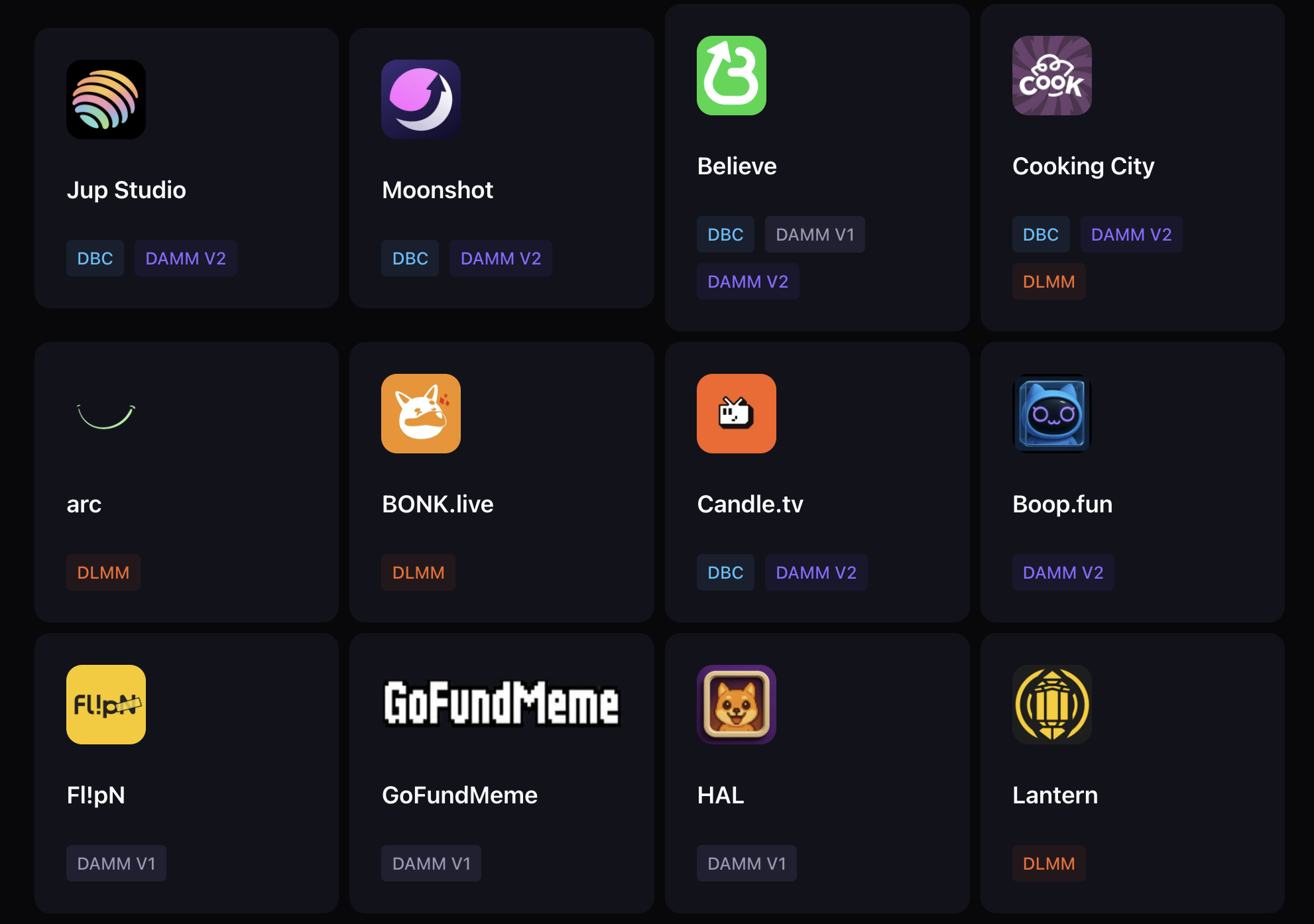The image size is (1314, 924).
Task: Select DAMM V2 tag on Boop.fun card
Action: [1063, 573]
